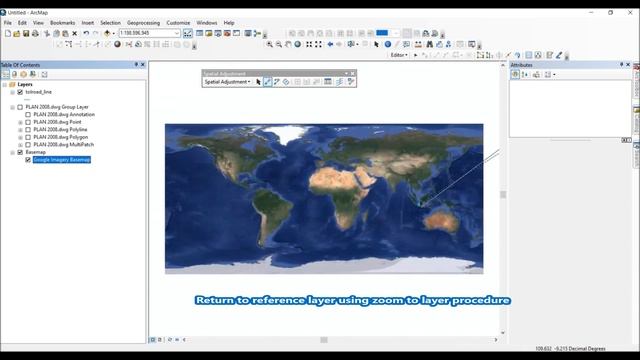Check PLAN 2008.dwg MultiPatch layer
Viewport: 640px width, 360px height.
tap(28, 144)
